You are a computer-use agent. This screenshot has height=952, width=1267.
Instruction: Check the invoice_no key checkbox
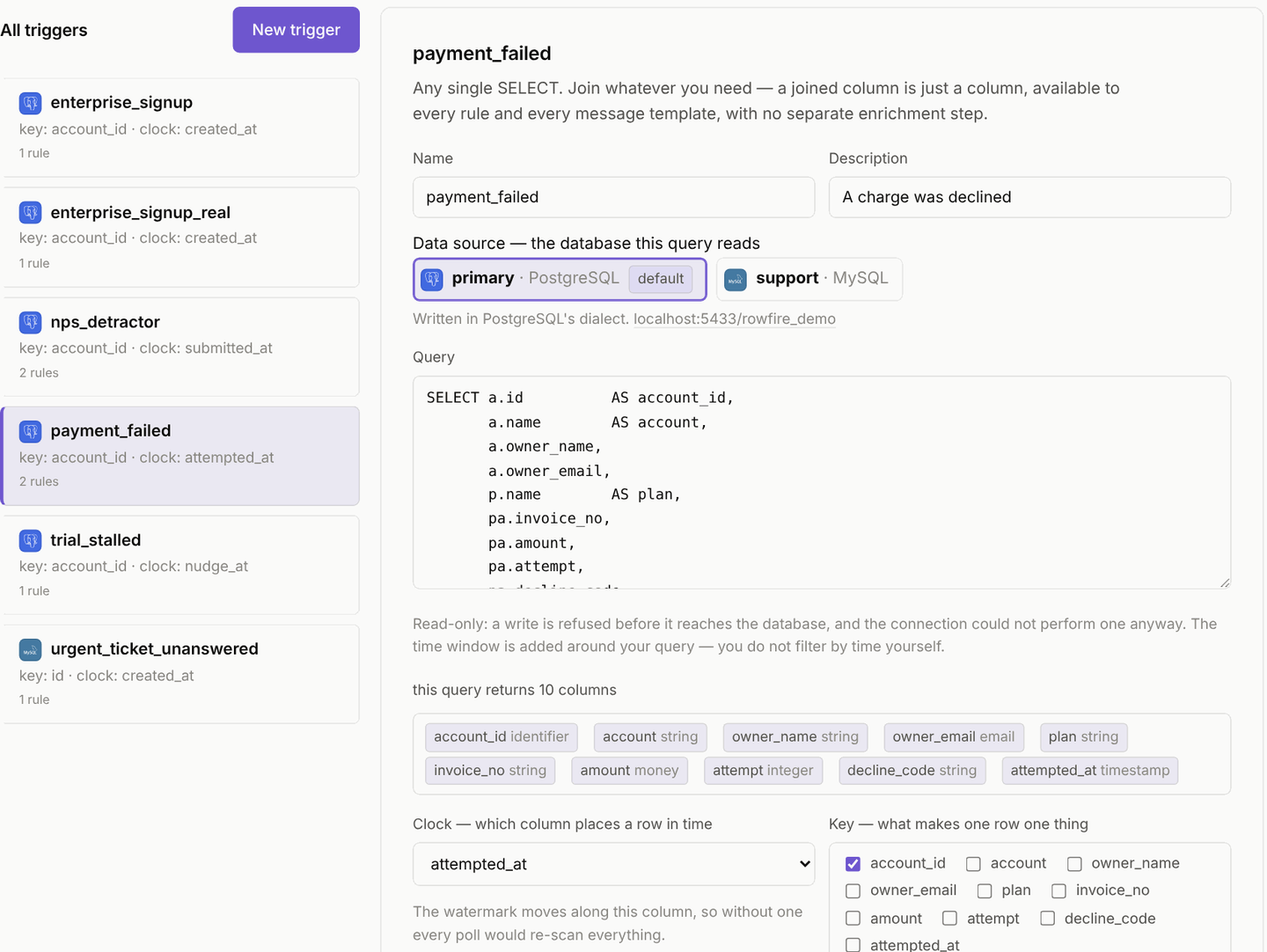[x=1058, y=891]
